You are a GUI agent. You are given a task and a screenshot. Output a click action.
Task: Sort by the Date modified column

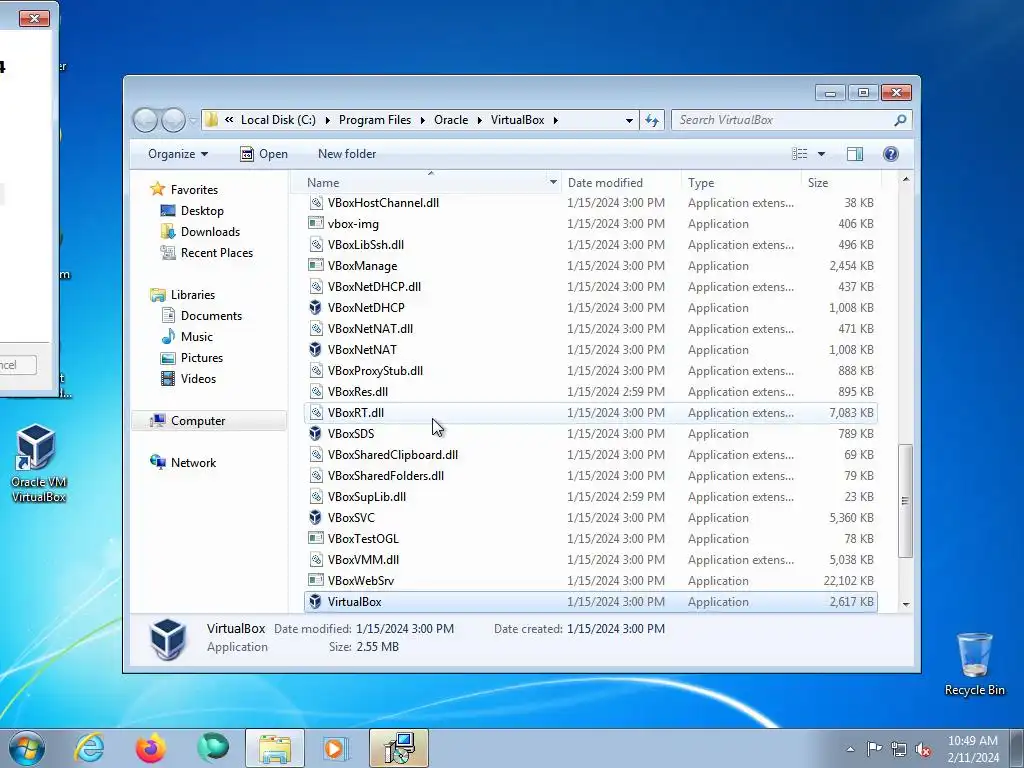tap(620, 182)
